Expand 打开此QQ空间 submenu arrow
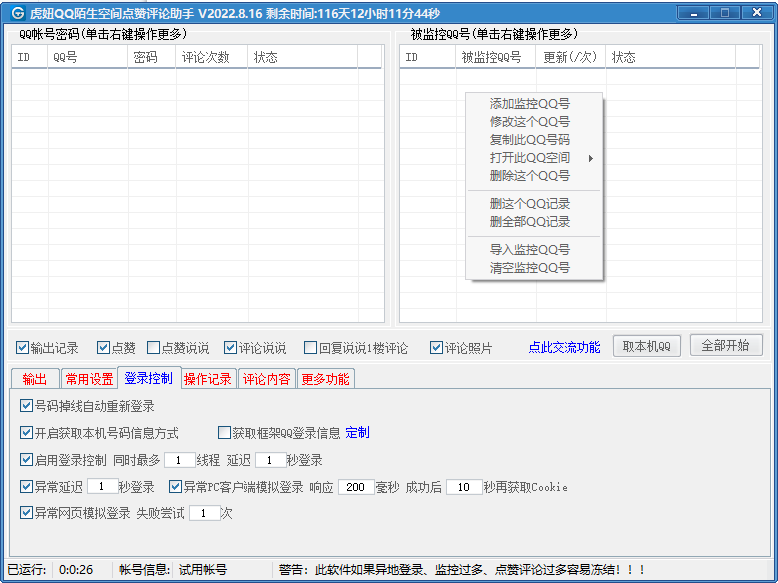 pyautogui.click(x=590, y=158)
